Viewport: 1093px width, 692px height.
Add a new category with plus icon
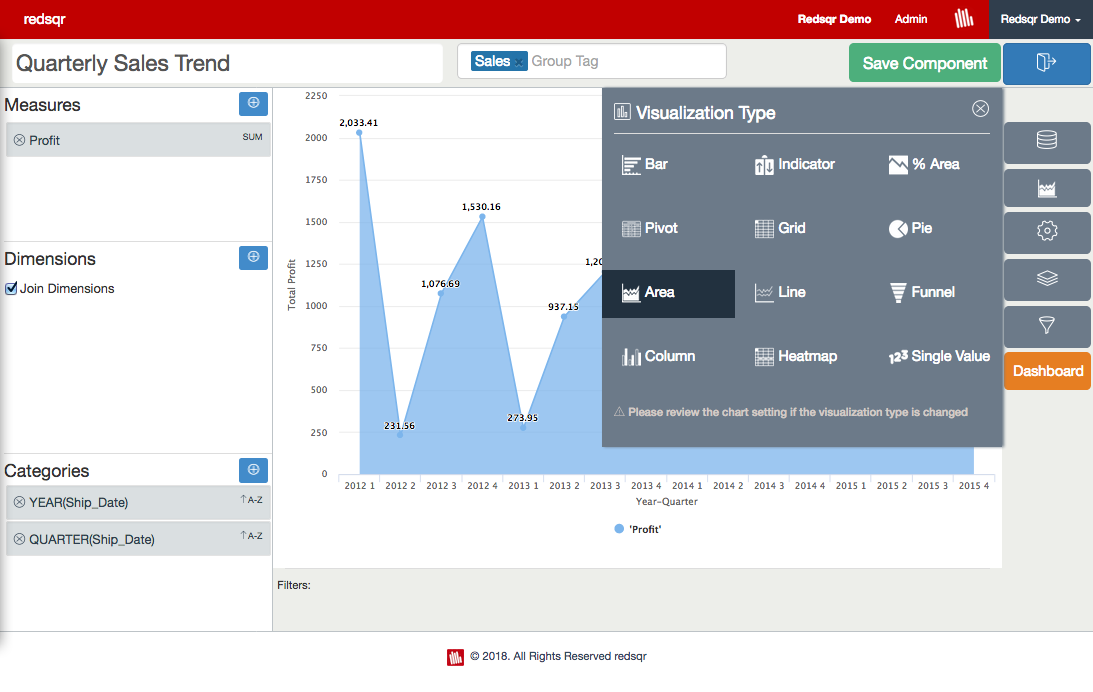click(x=253, y=470)
